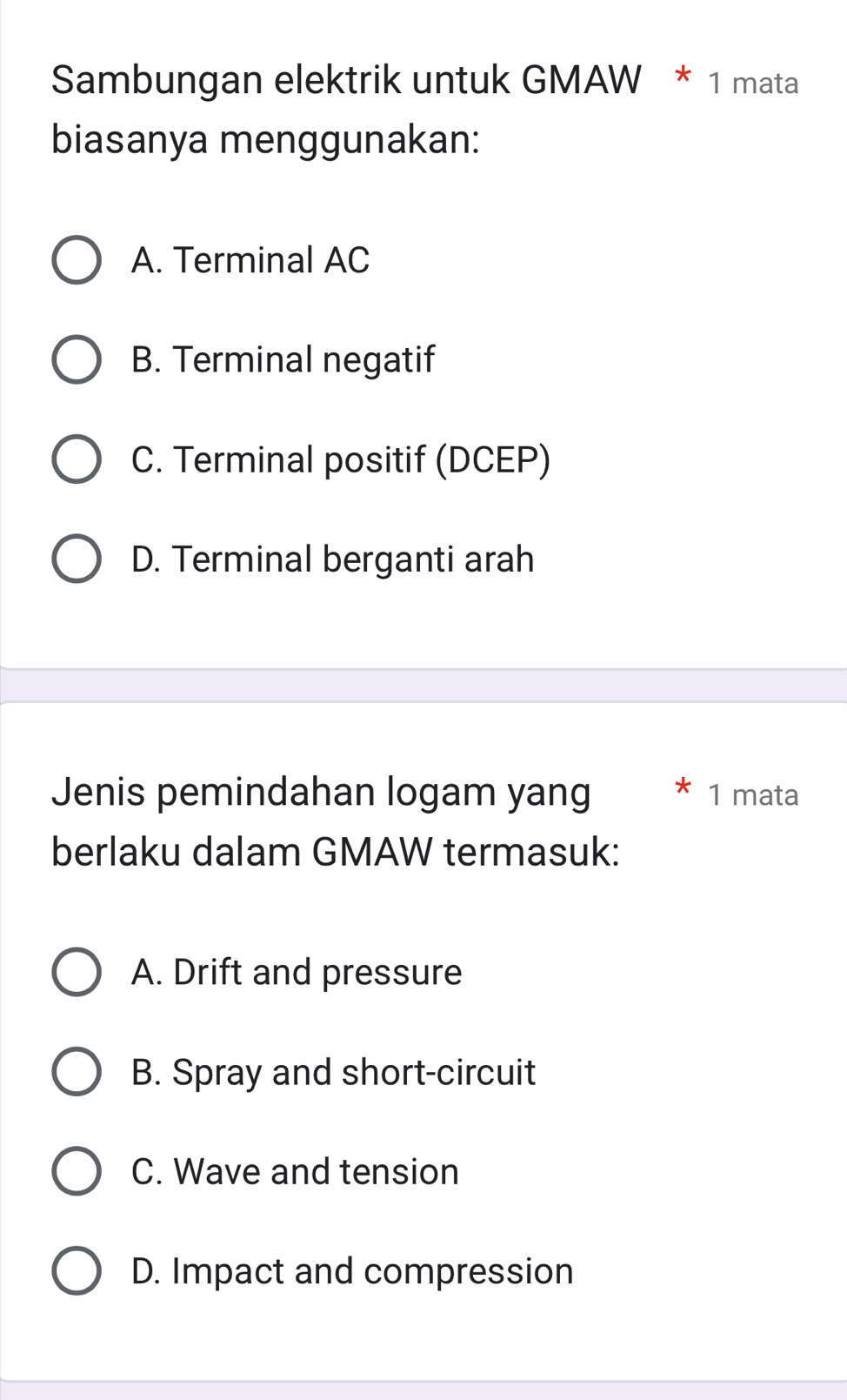The height and width of the screenshot is (1400, 847).
Task: Click the "A. Terminal AC" answer text
Action: click(250, 260)
